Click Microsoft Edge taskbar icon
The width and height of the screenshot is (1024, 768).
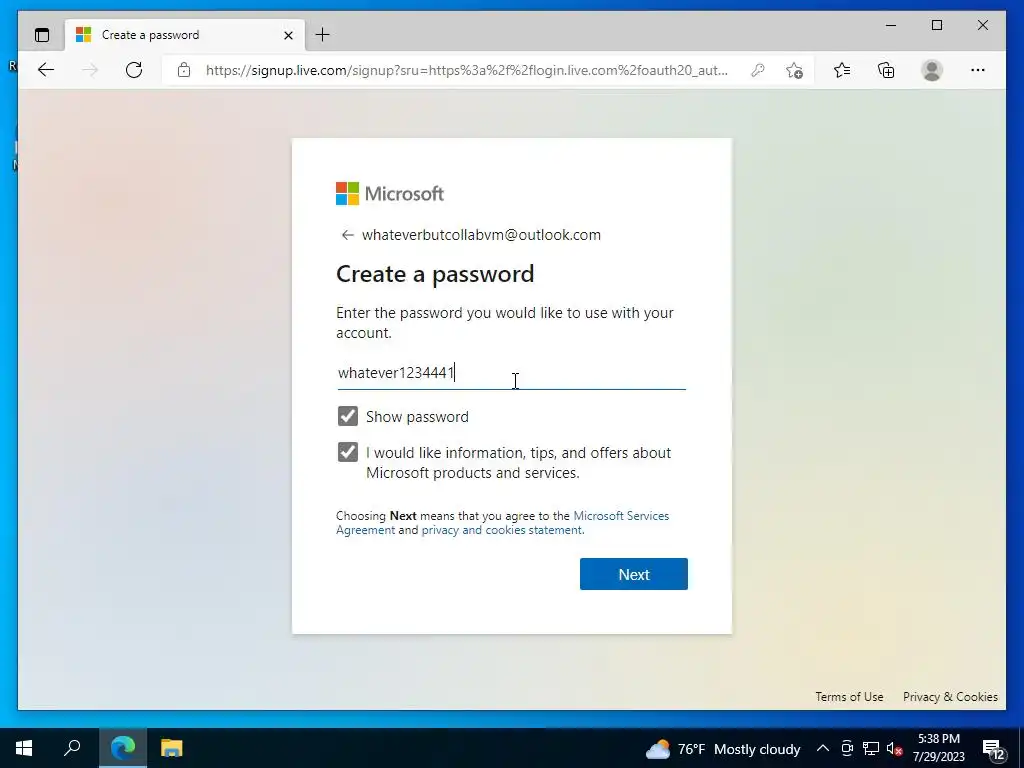tap(123, 748)
